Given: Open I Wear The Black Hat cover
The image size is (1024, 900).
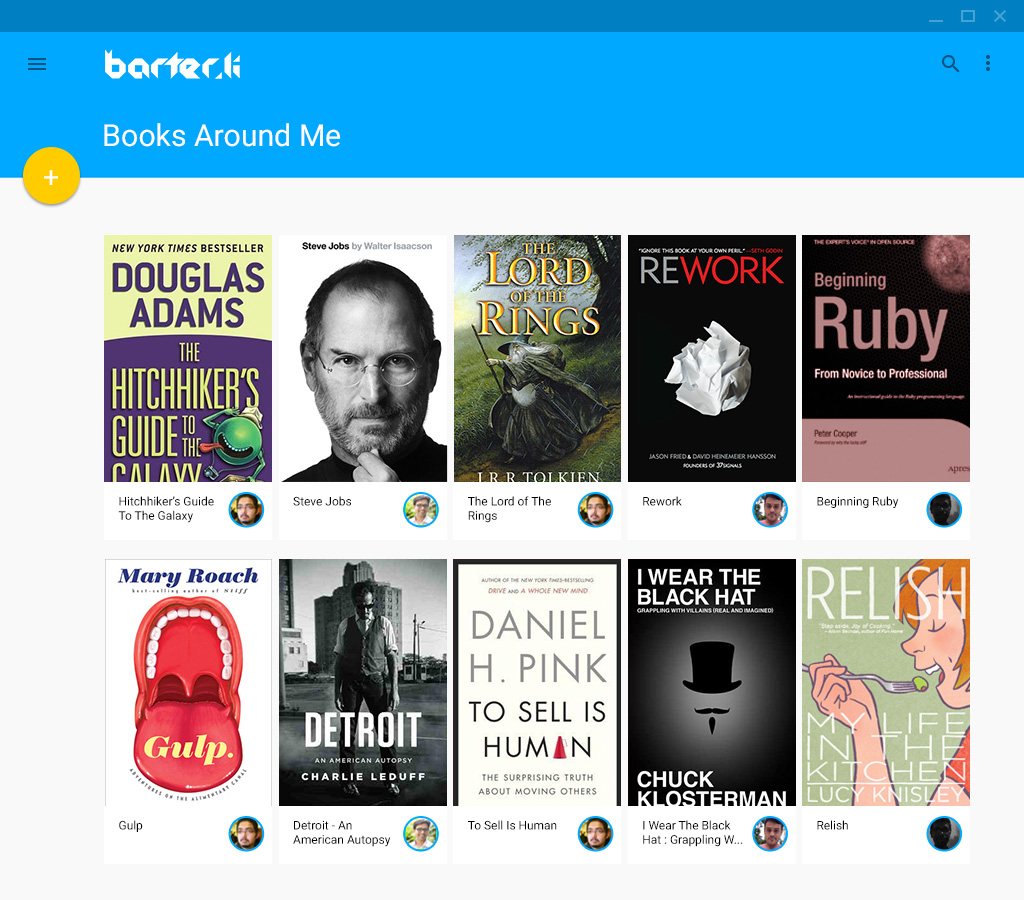Looking at the screenshot, I should (x=712, y=682).
